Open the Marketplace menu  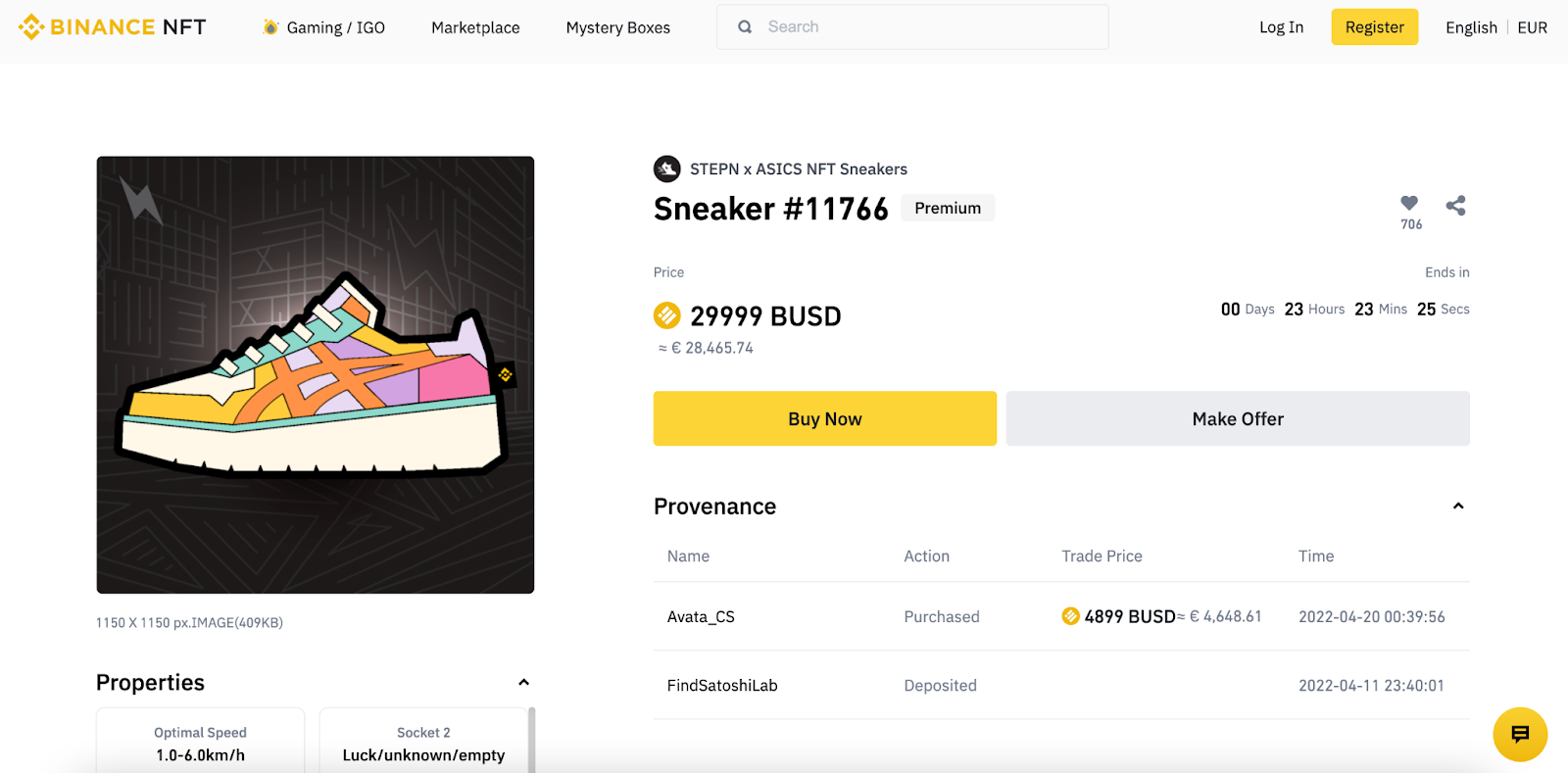(x=475, y=27)
